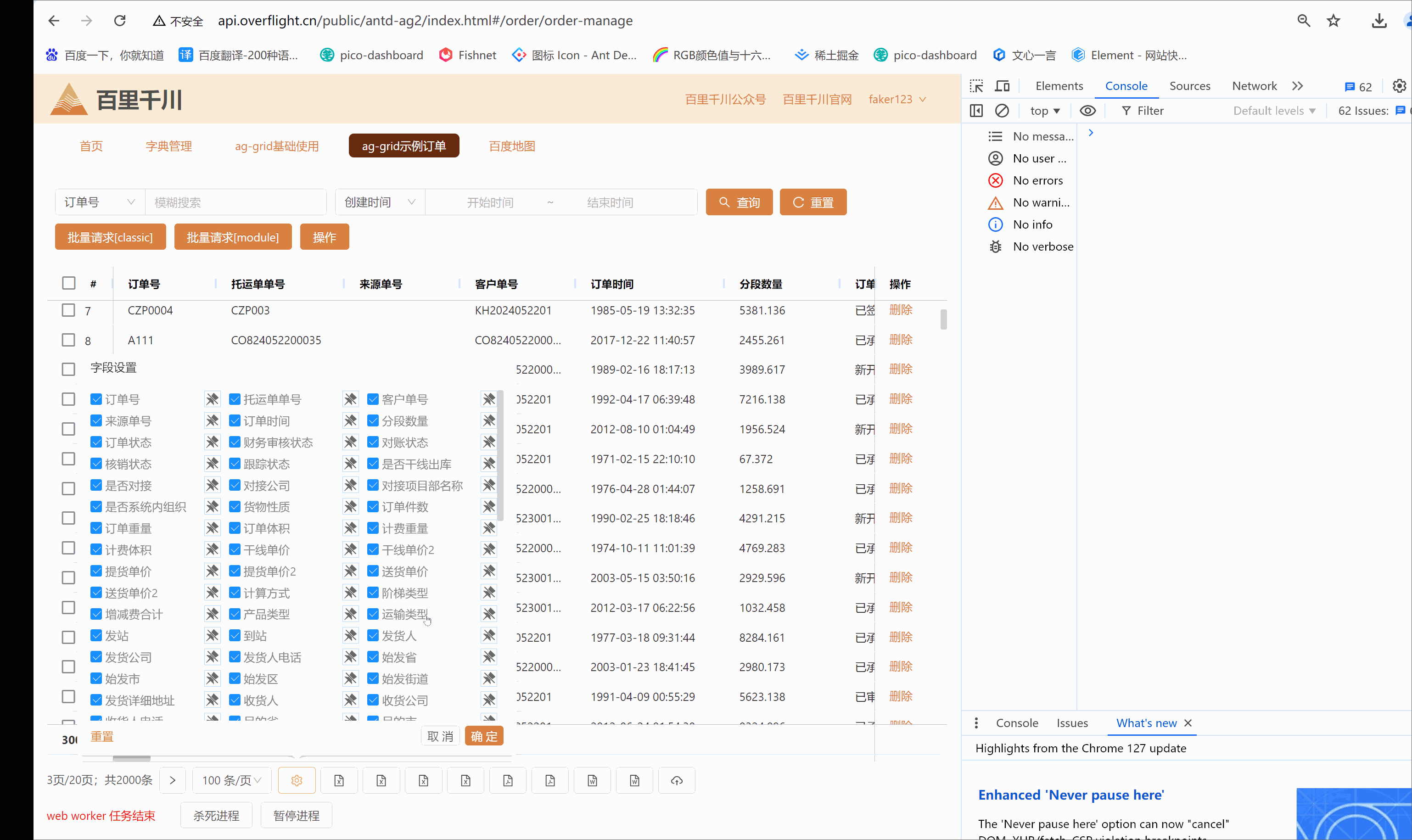Click the grid vertical scrollbar thumb
The image size is (1412, 840).
943,319
